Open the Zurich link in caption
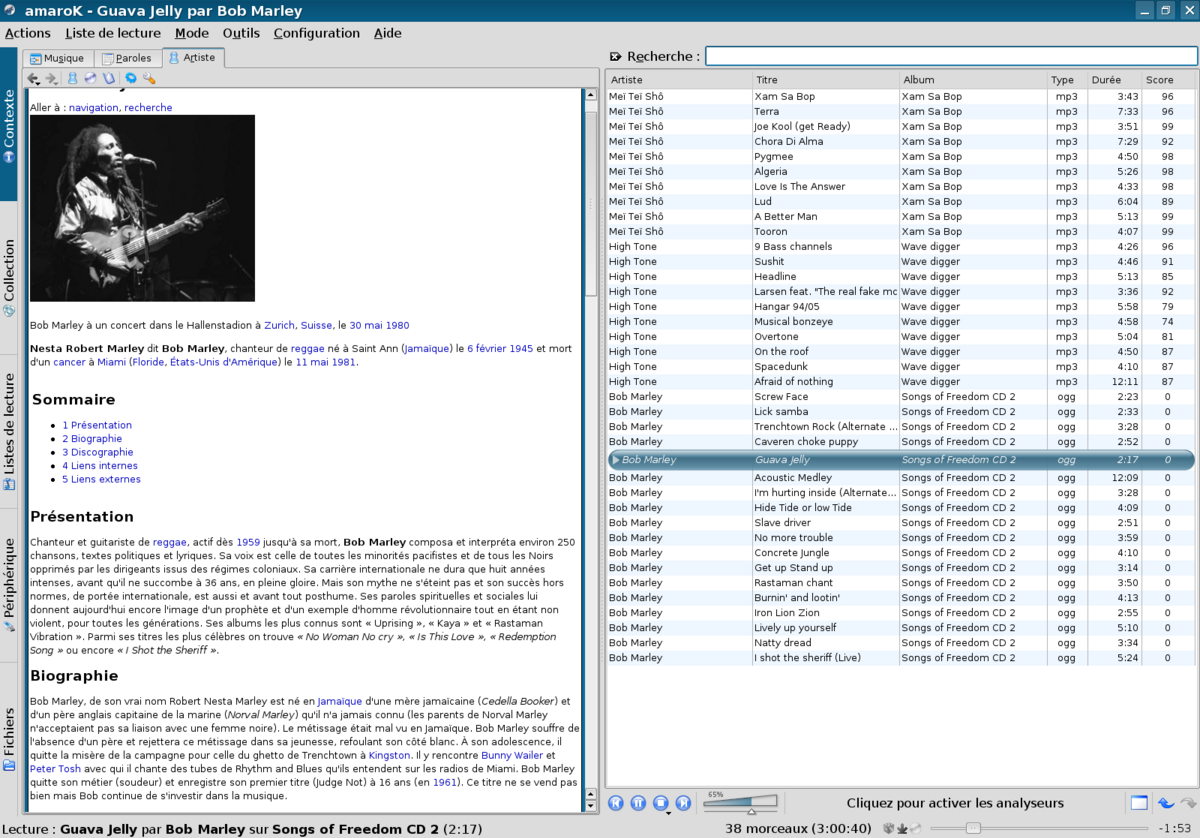Viewport: 1200px width, 838px height. (x=279, y=325)
